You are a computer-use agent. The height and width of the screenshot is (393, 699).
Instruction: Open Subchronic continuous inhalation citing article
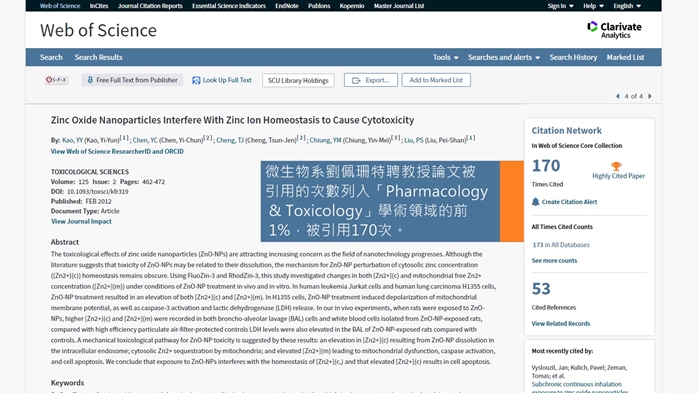[580, 388]
